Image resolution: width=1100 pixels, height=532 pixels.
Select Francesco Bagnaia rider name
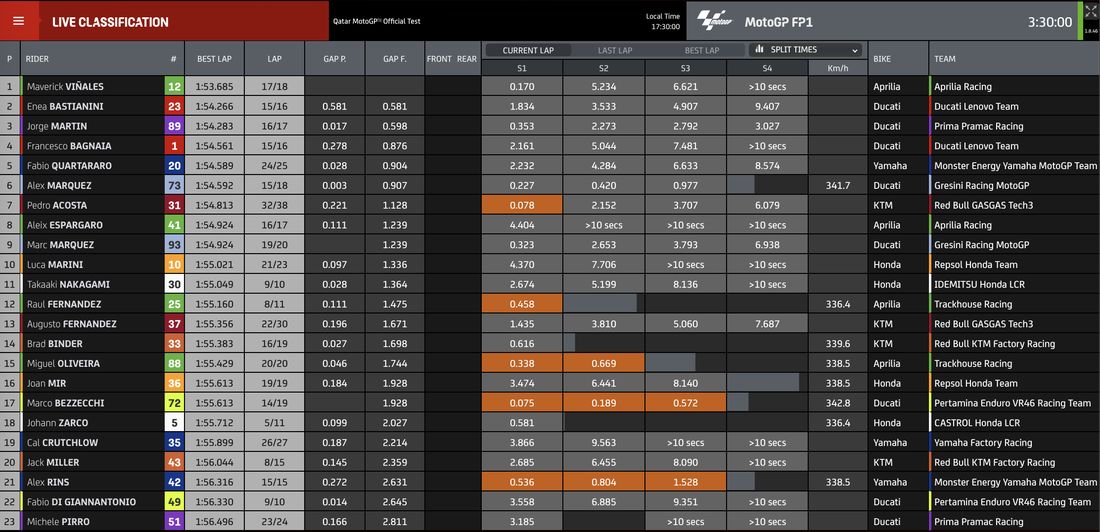[x=69, y=146]
